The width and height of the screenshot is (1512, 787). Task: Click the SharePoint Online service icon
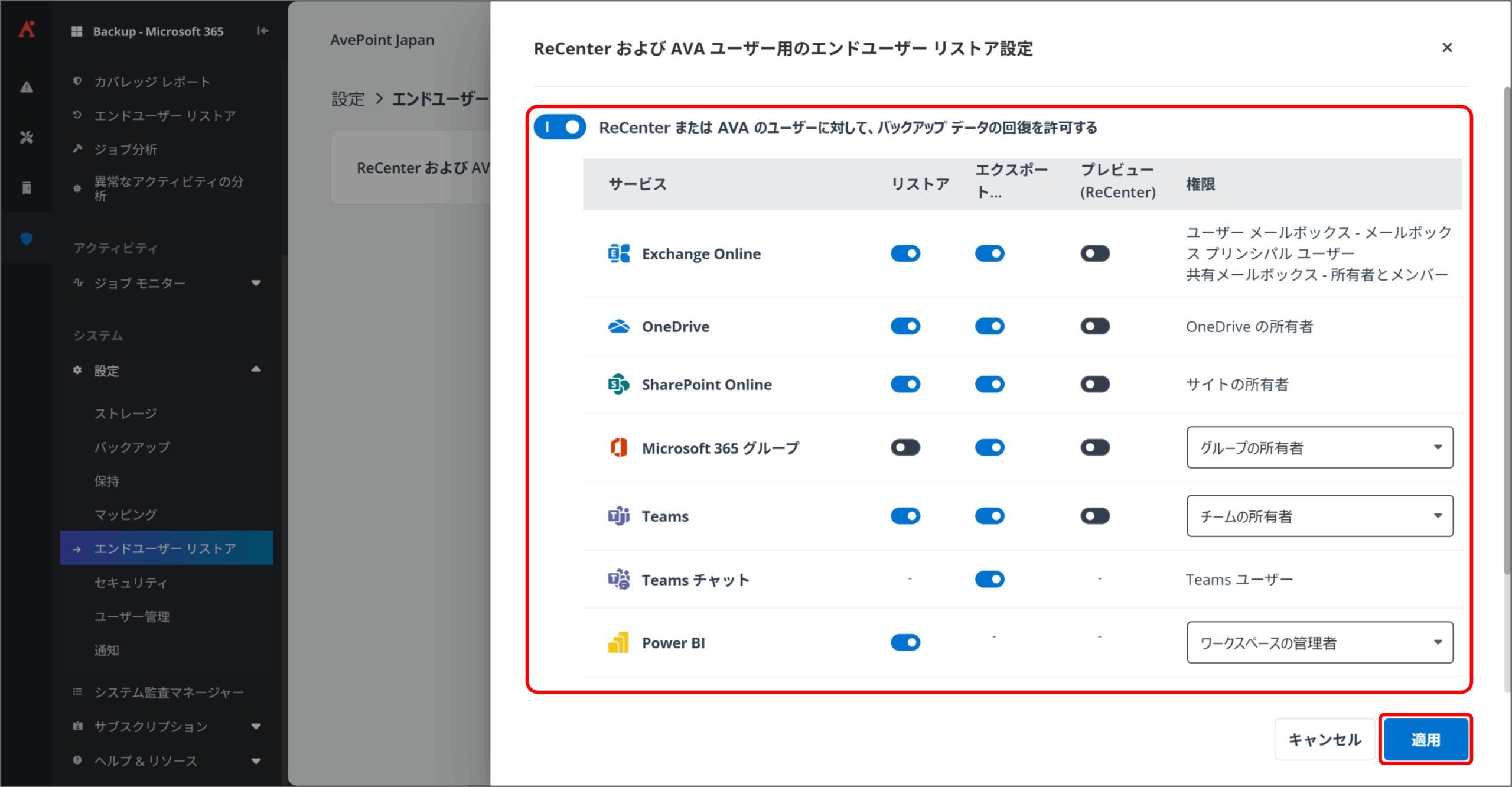click(618, 385)
